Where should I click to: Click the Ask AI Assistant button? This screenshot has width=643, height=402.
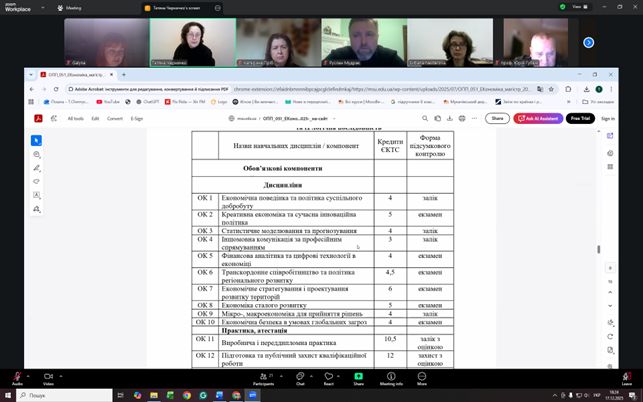coord(538,118)
